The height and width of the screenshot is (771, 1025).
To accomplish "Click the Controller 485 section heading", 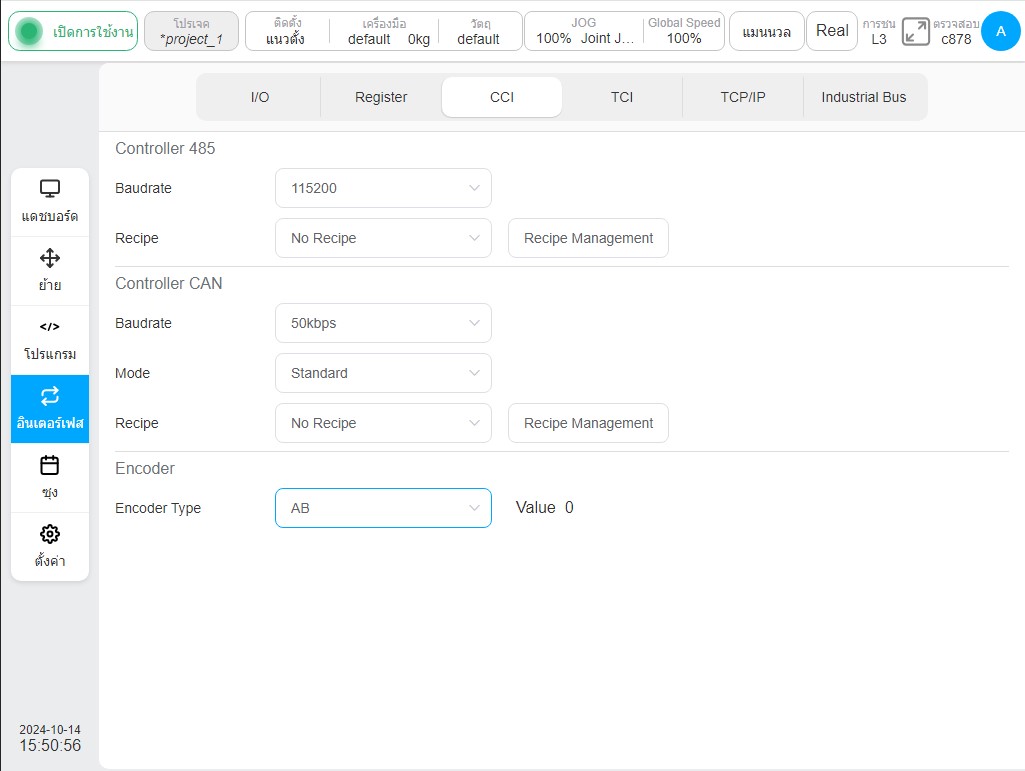I will pos(165,148).
